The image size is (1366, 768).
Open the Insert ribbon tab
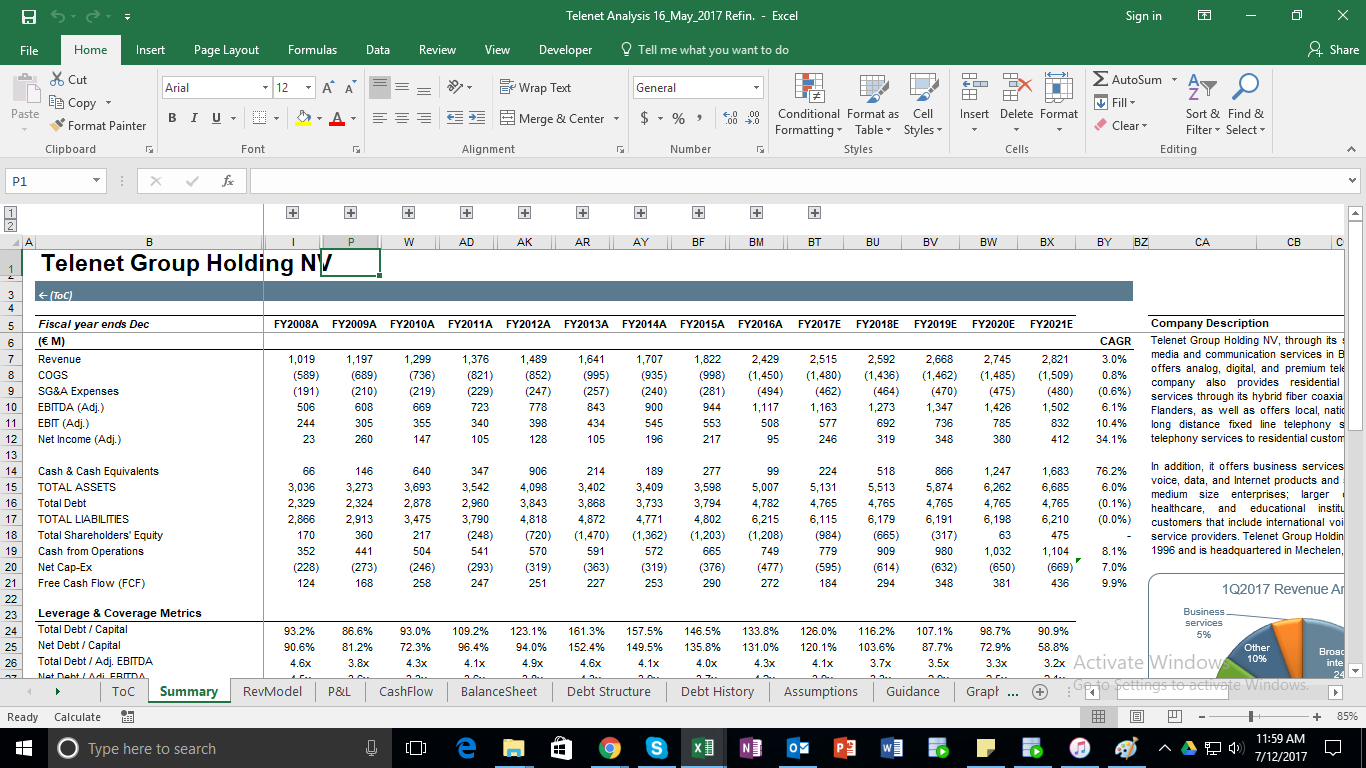coord(151,50)
